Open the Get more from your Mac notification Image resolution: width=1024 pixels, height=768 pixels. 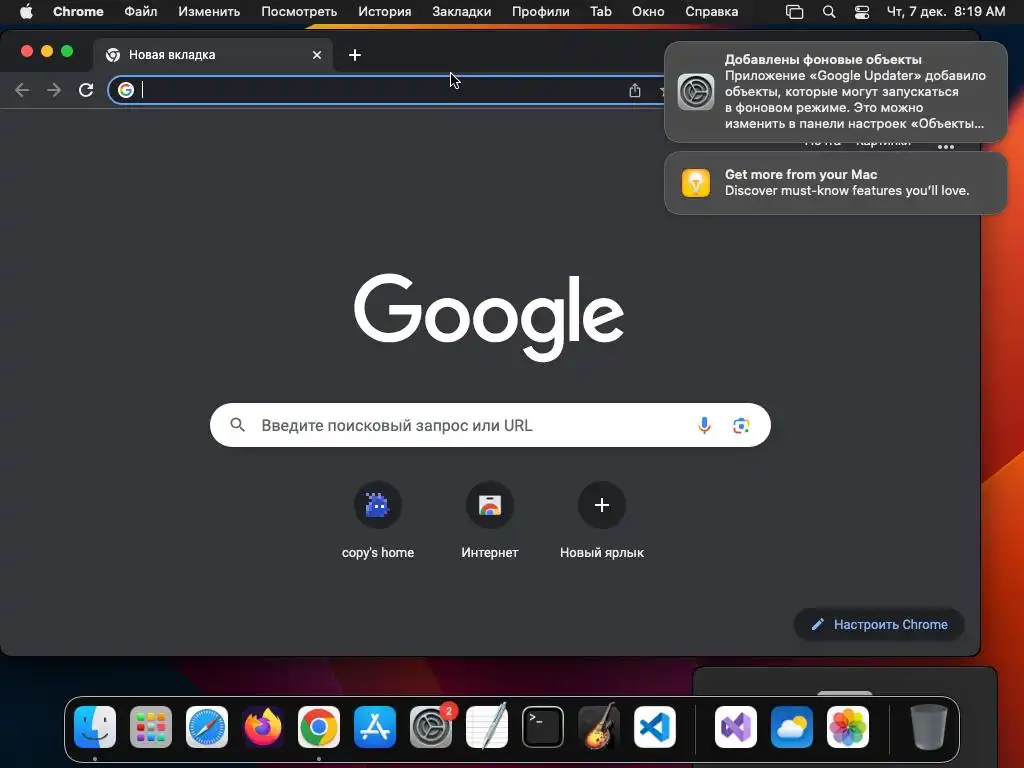(835, 183)
